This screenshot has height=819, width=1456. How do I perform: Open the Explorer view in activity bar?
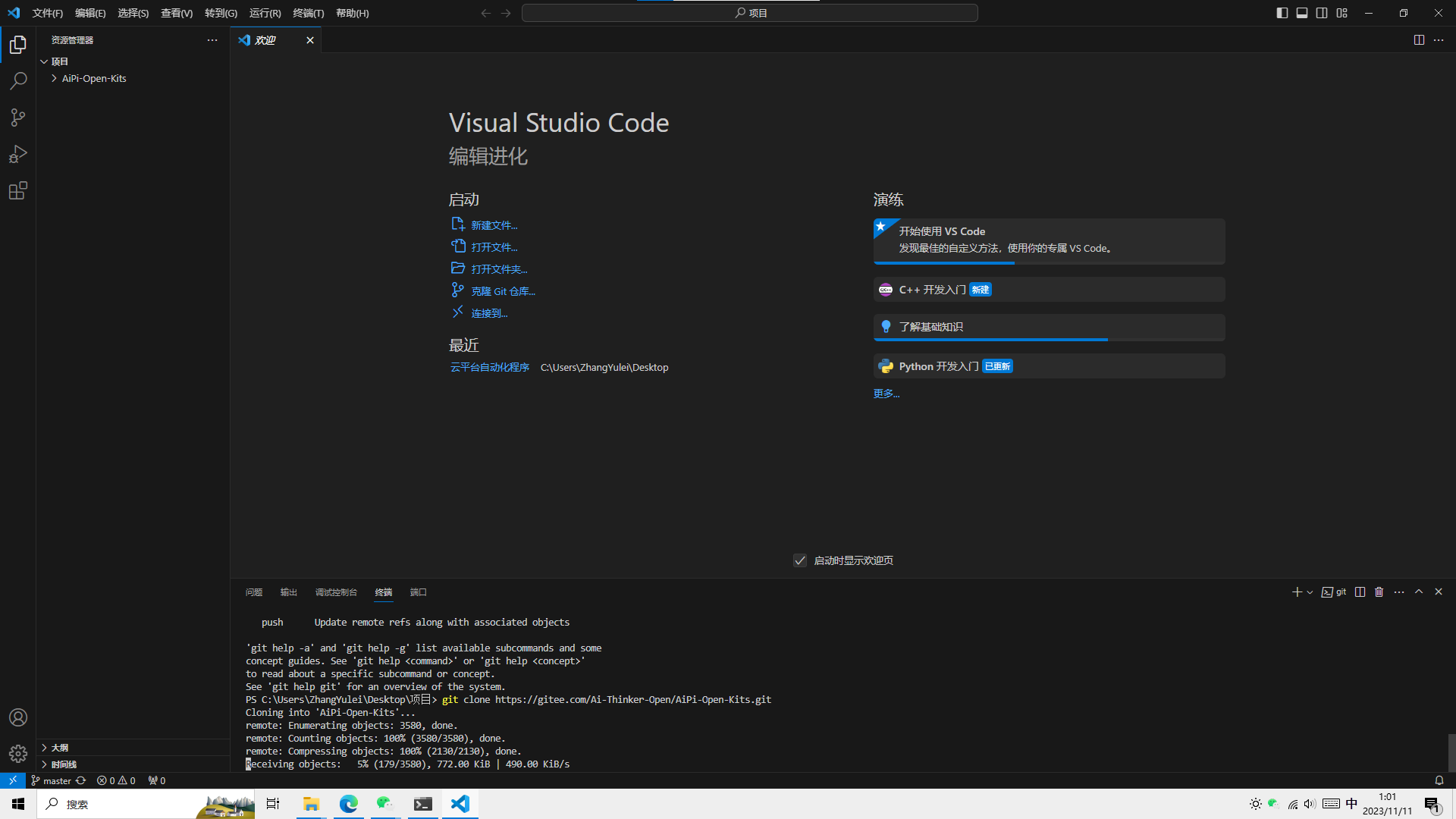[x=18, y=45]
